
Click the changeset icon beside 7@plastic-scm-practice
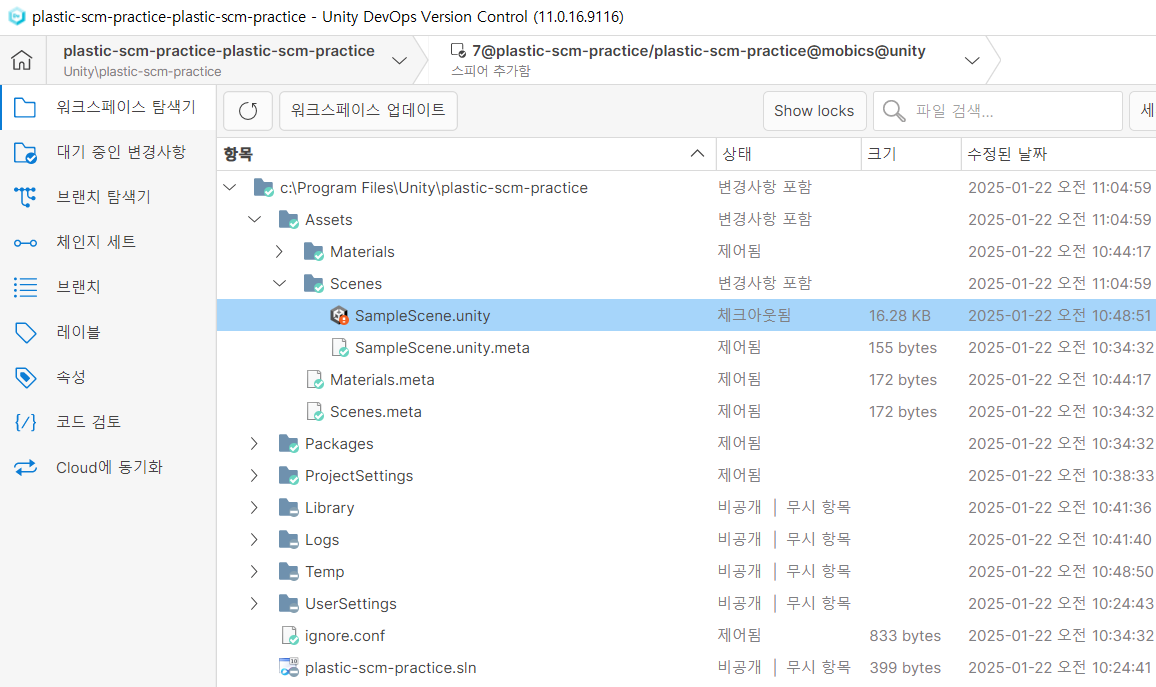point(458,51)
